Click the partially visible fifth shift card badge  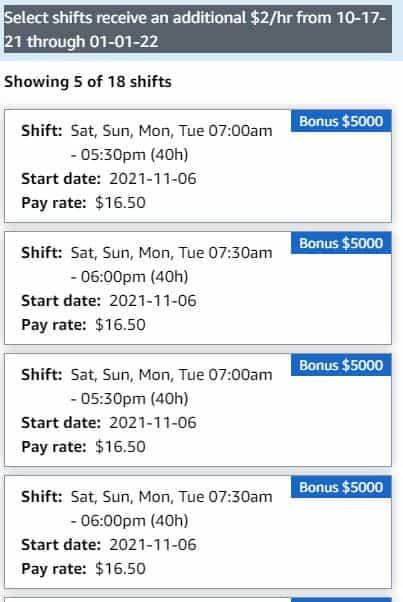coord(341,600)
